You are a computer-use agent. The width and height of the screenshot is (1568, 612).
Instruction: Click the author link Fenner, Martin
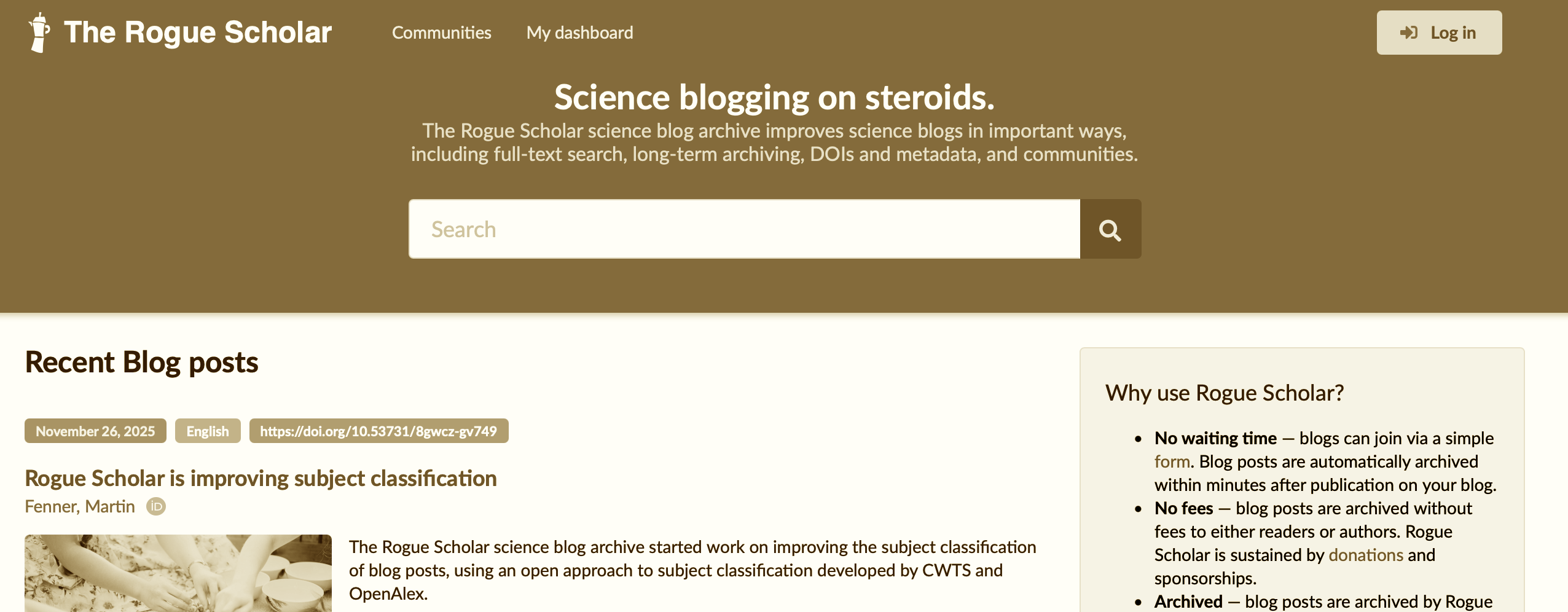coord(79,506)
